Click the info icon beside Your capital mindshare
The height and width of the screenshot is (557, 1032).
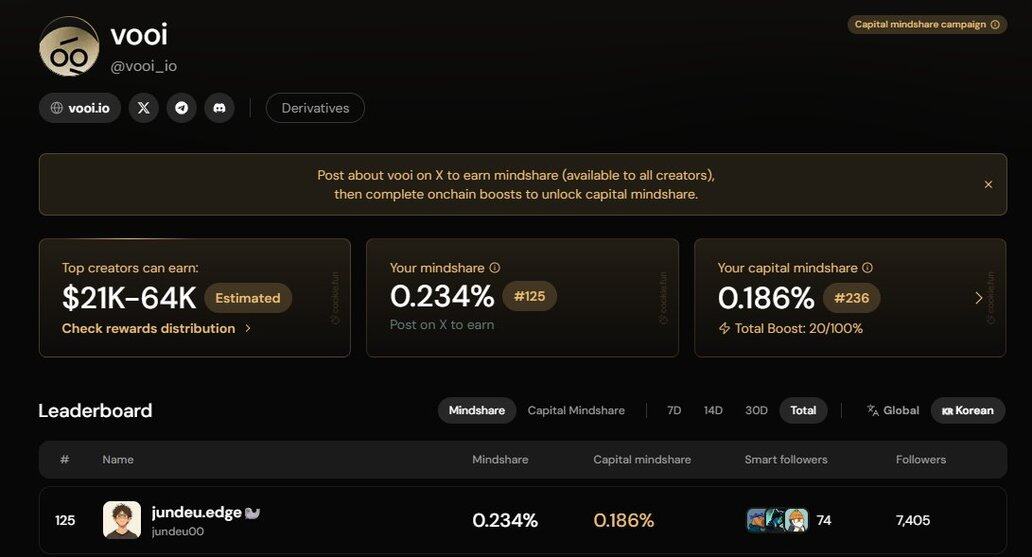point(867,268)
